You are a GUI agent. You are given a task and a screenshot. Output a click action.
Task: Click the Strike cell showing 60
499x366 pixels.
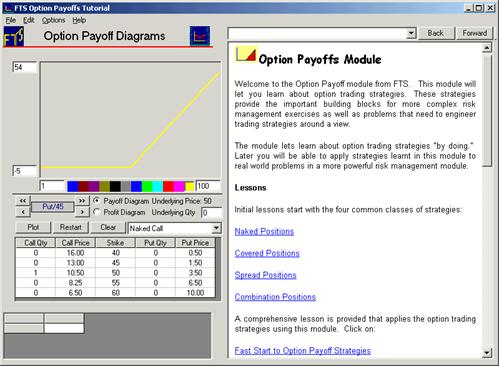coord(115,293)
